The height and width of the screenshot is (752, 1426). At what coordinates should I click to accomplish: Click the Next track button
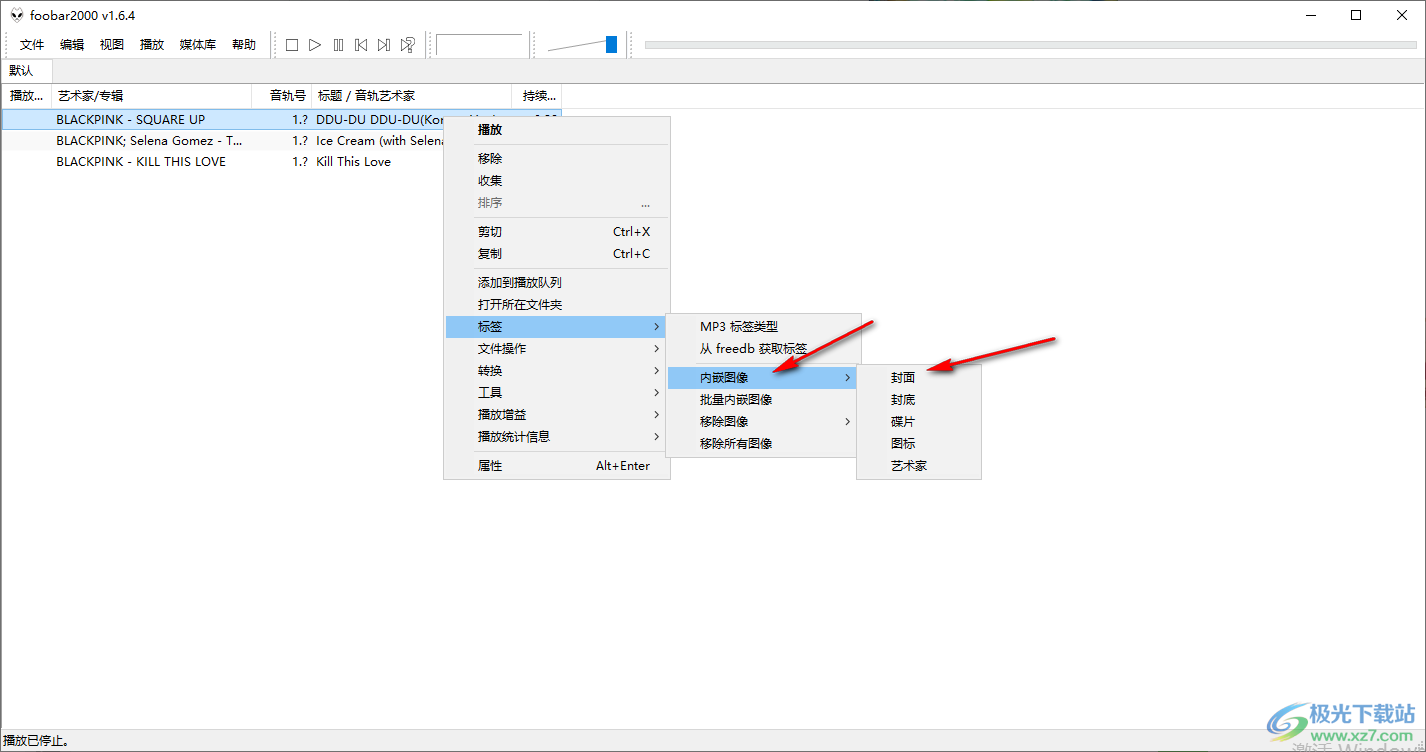(x=384, y=45)
